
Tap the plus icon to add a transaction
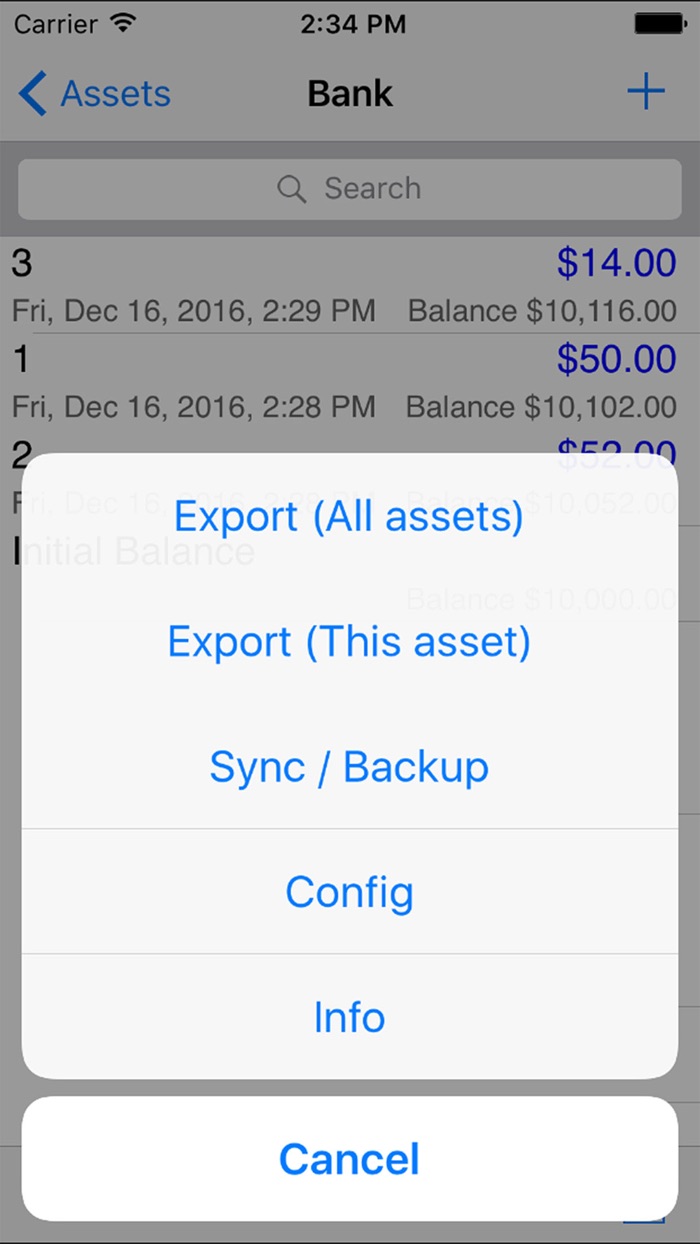[x=646, y=91]
